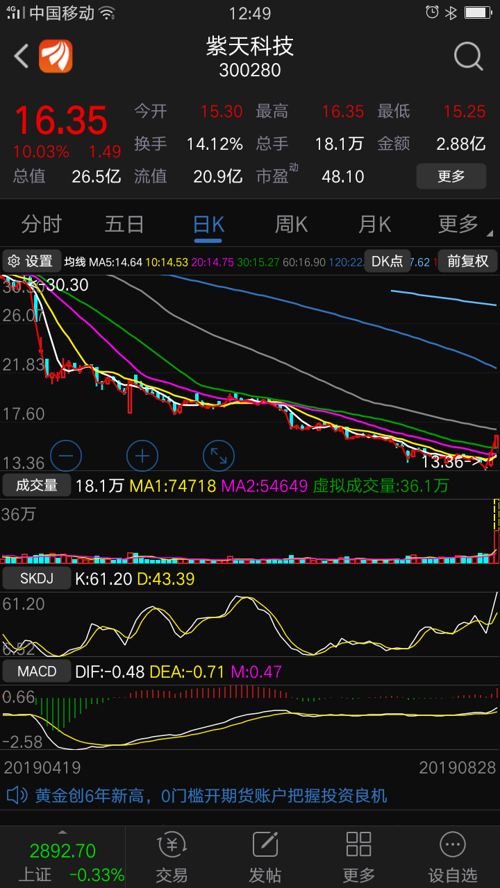Add stock via 设自选 icon
Screen dimensions: 500x888
(x=452, y=846)
